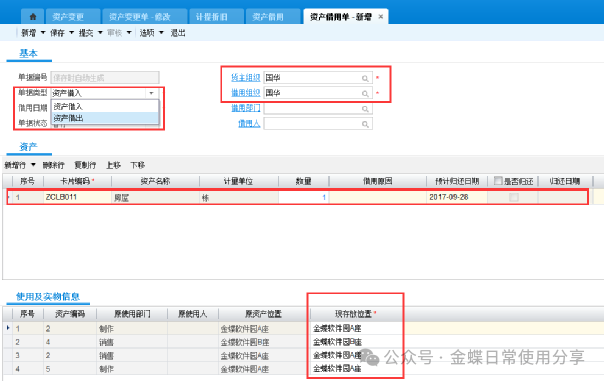Toggle the 是否归还 header checkbox

tap(498, 181)
